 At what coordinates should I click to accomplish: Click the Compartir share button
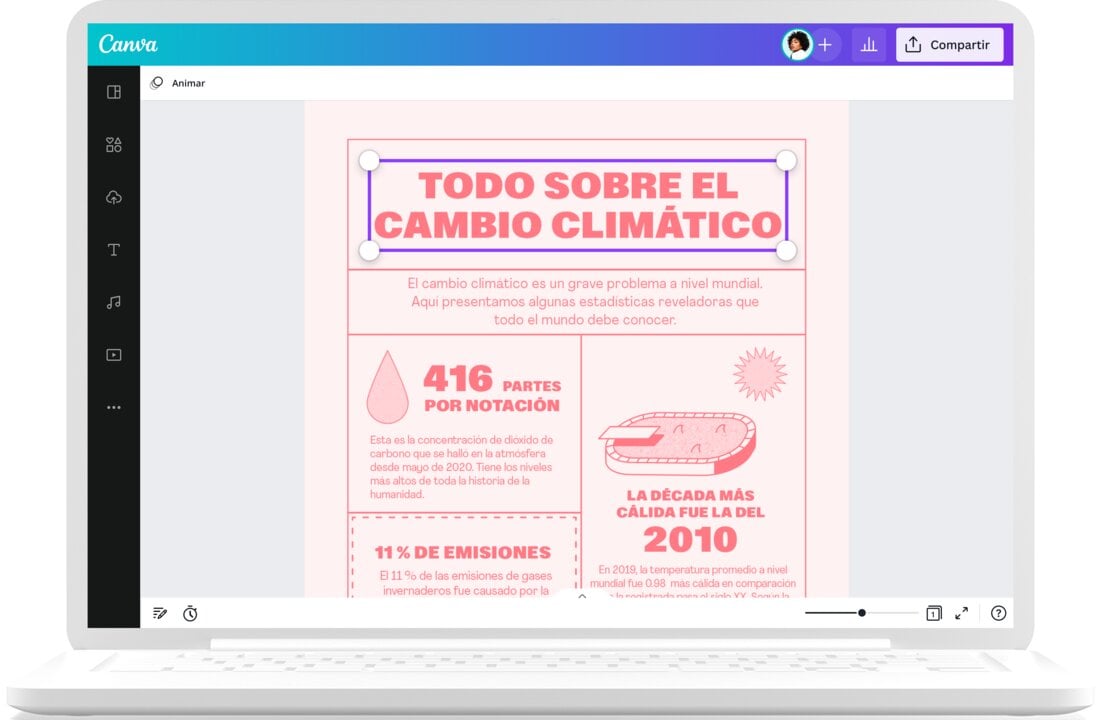click(x=948, y=45)
